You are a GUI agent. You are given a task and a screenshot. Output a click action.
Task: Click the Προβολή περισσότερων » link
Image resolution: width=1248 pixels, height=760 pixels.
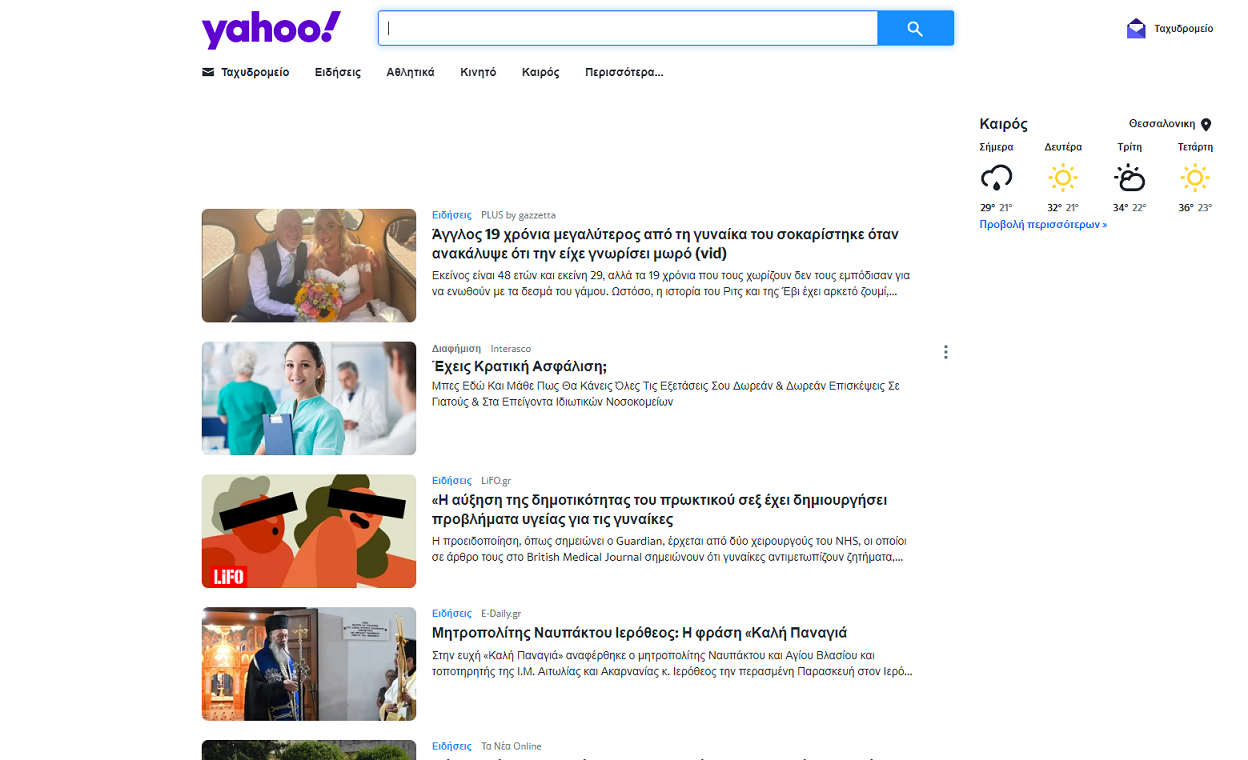[1043, 225]
